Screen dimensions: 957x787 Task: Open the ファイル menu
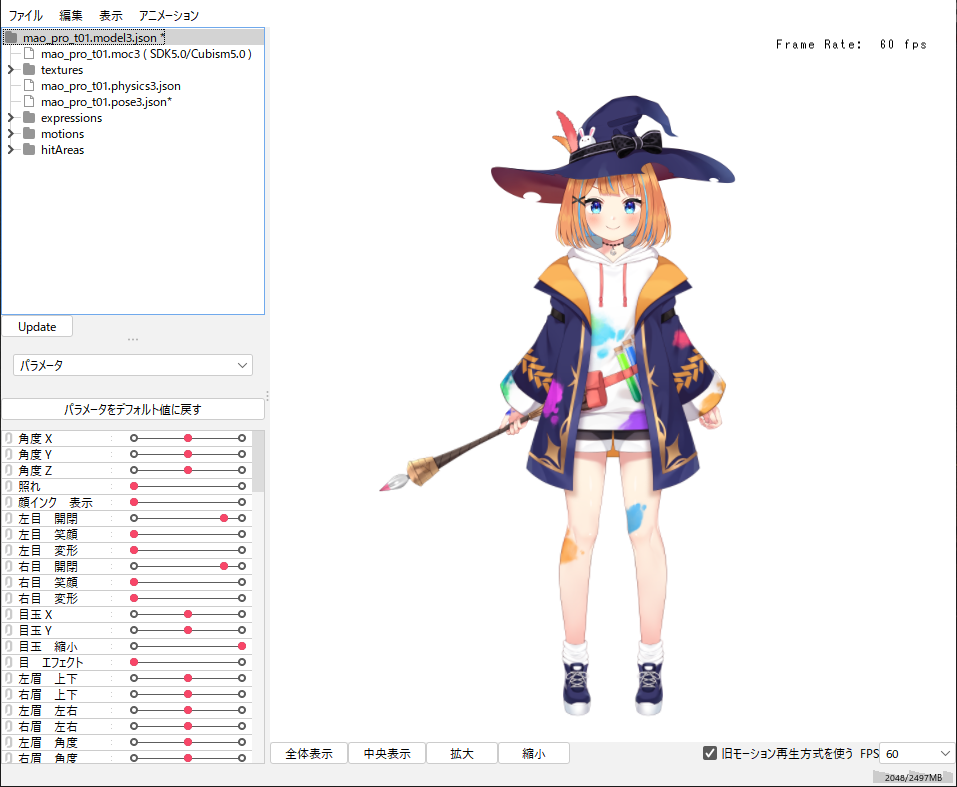click(x=26, y=16)
